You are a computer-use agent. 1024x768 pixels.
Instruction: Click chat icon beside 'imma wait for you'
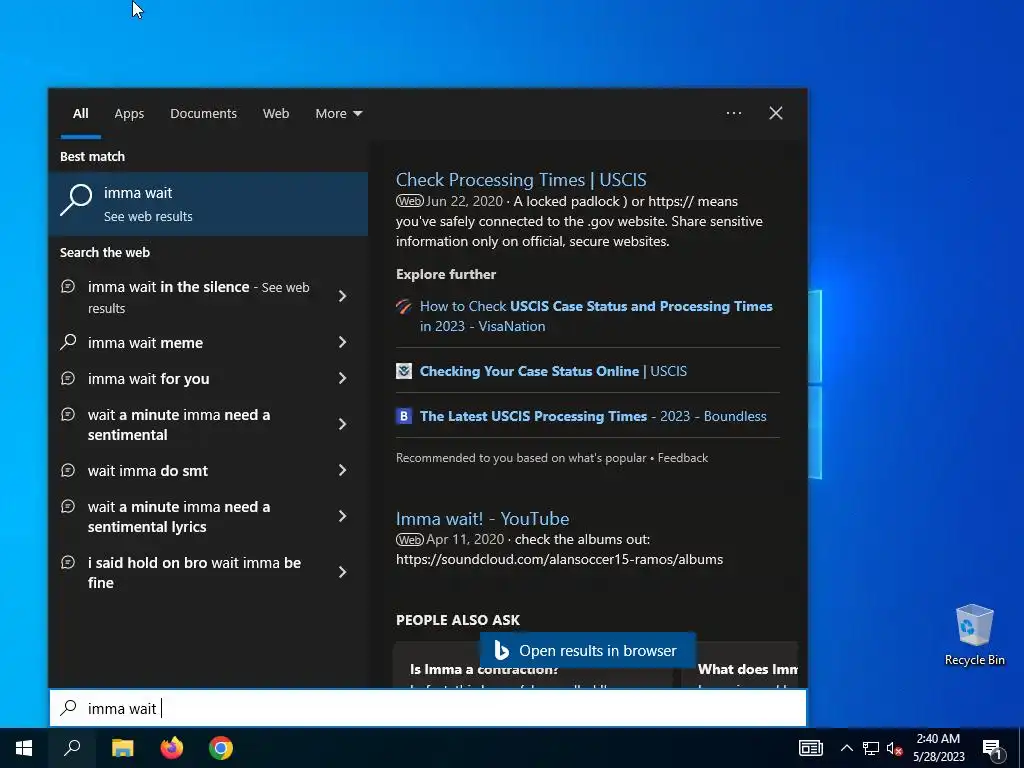[68, 377]
